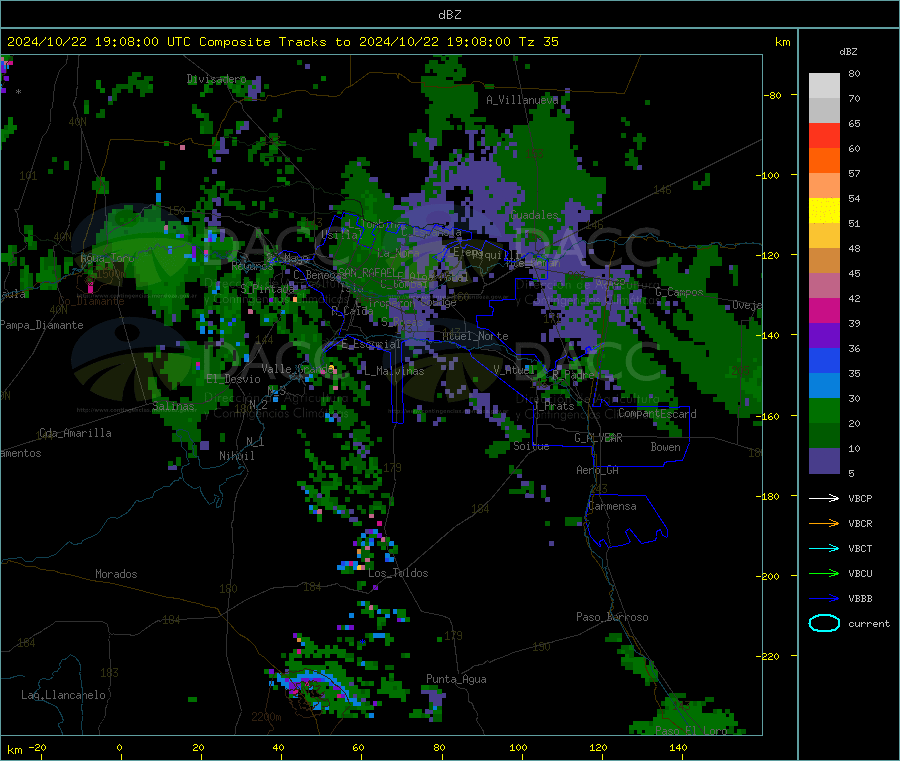Screen dimensions: 900x761
Task: Select the blue 35 dBZ color swatch
Action: 824,360
